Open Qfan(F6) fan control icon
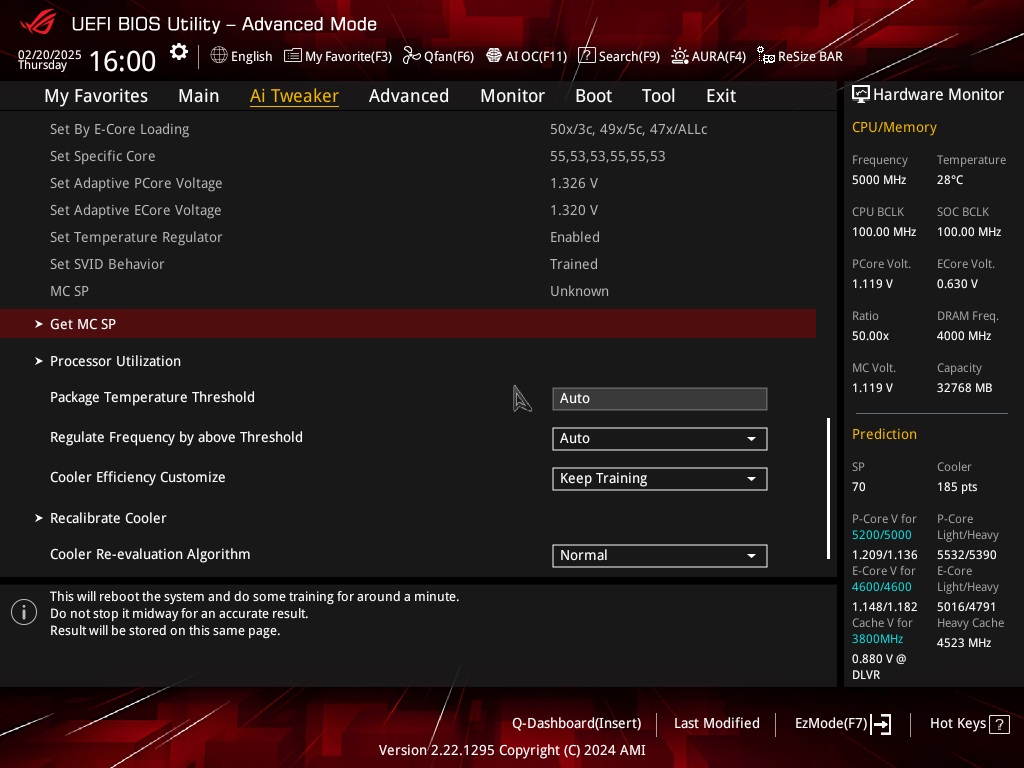 tap(411, 56)
